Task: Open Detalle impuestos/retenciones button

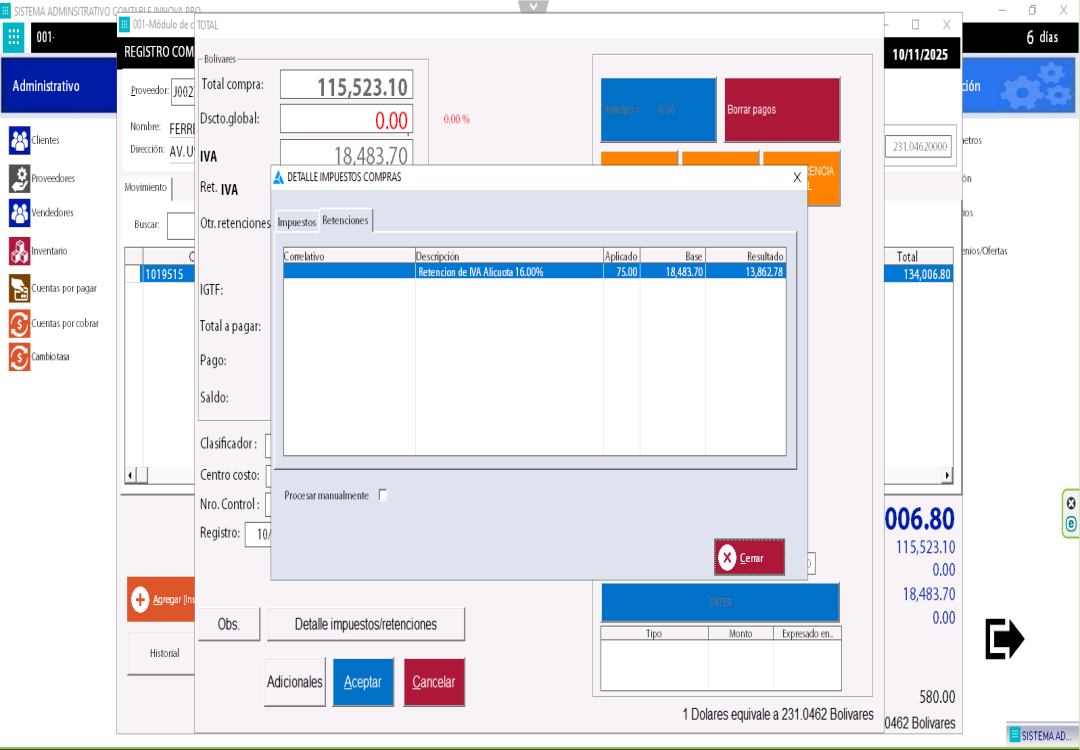Action: pyautogui.click(x=365, y=624)
